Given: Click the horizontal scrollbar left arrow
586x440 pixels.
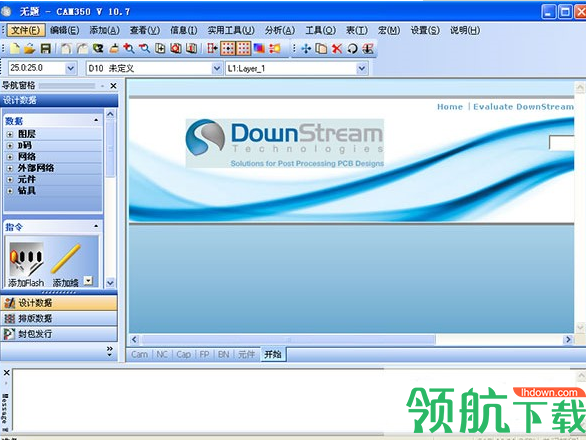Looking at the screenshot, I should click(x=135, y=339).
